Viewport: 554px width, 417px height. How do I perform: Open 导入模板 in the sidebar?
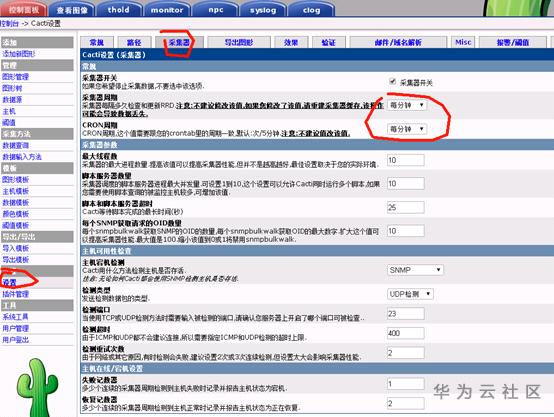click(x=16, y=248)
